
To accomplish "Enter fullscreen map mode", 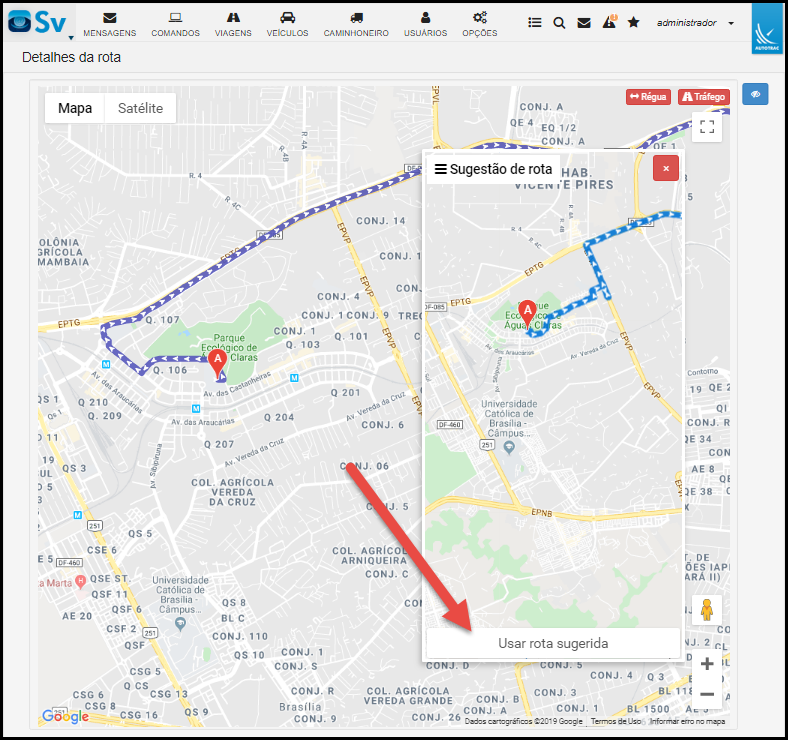I will pos(707,127).
